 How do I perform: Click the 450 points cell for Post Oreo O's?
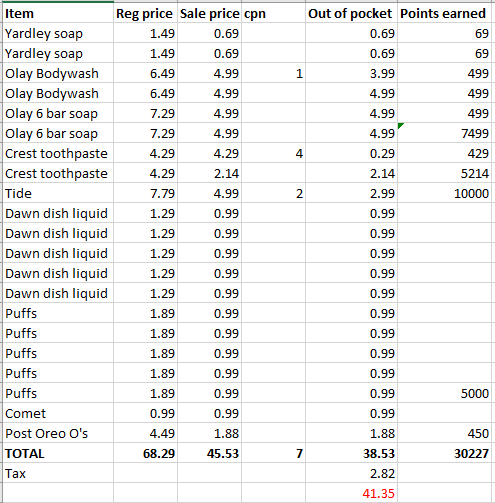click(444, 433)
